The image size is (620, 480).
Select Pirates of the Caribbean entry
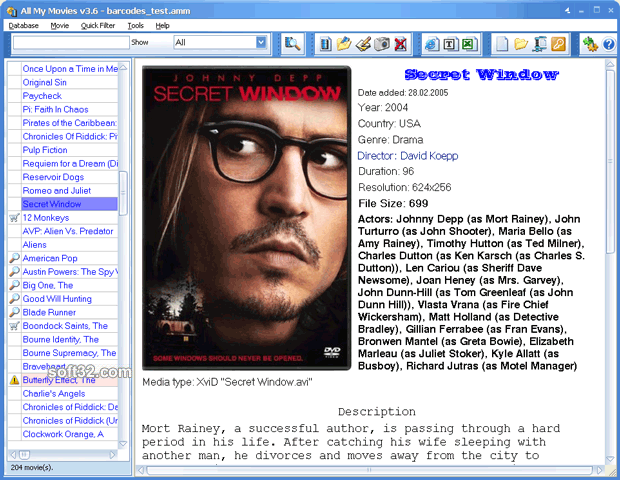[x=70, y=123]
